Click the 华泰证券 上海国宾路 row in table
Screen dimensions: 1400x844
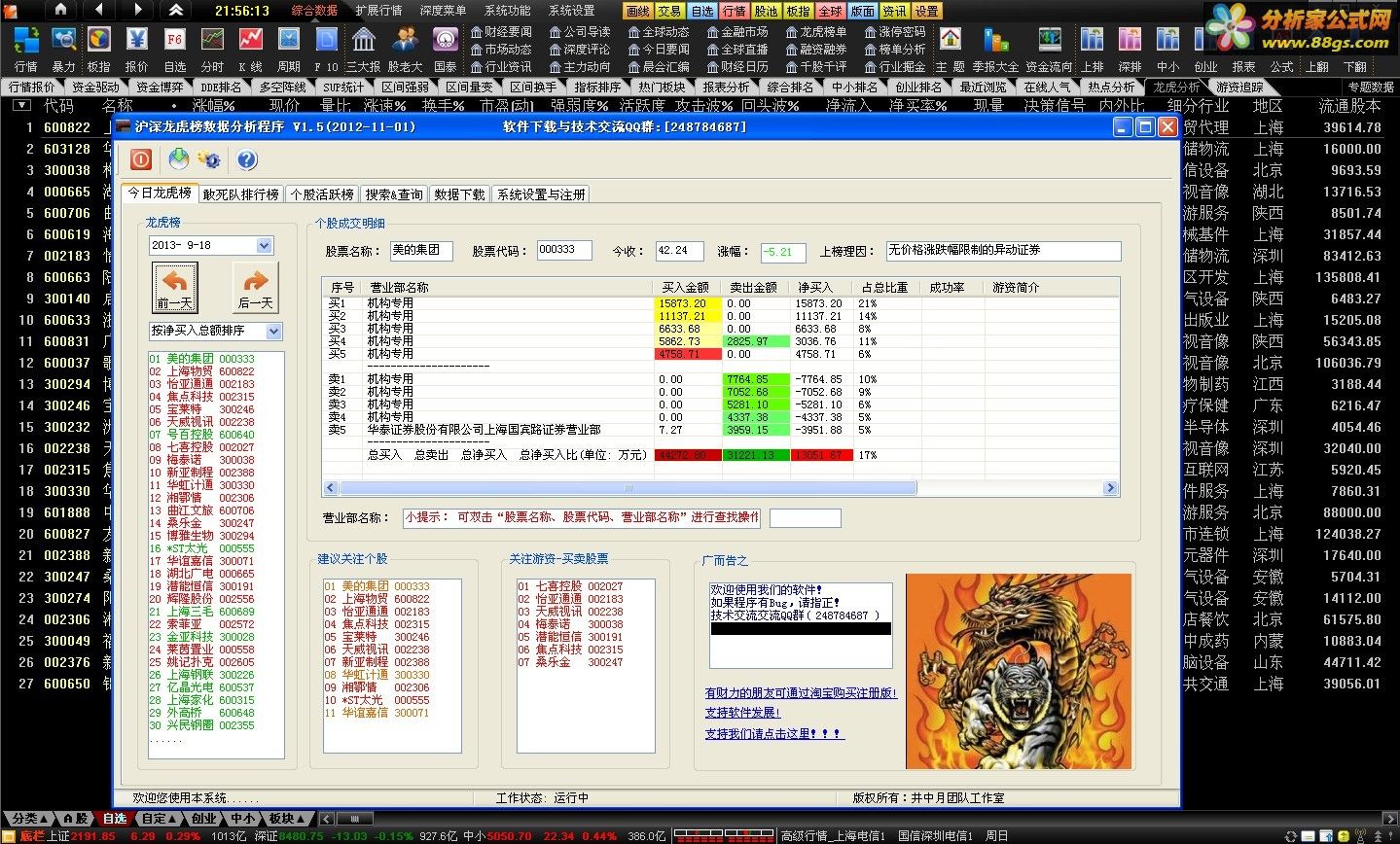tap(720, 429)
